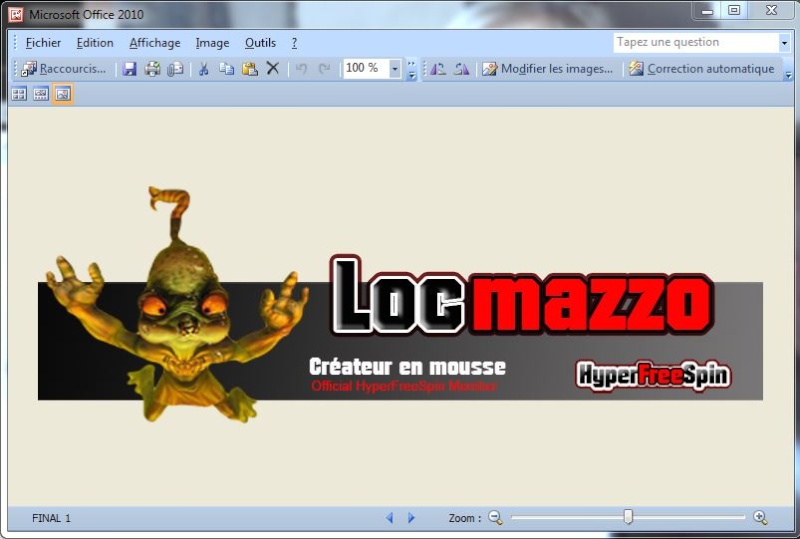The image size is (800, 539).
Task: Click Modifier les images button
Action: [547, 68]
